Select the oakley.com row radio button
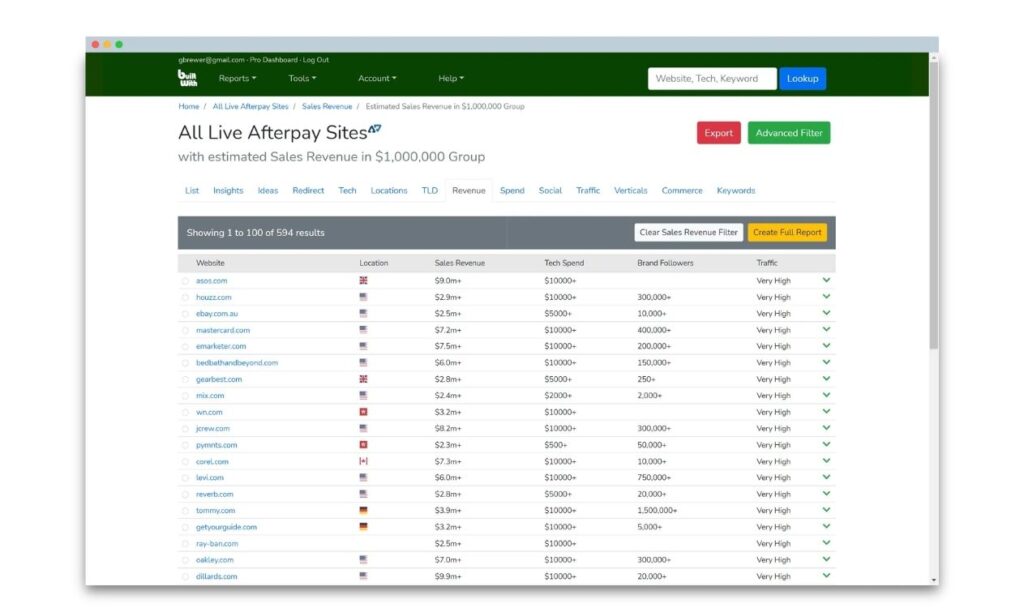The width and height of the screenshot is (1024, 608). tap(185, 560)
